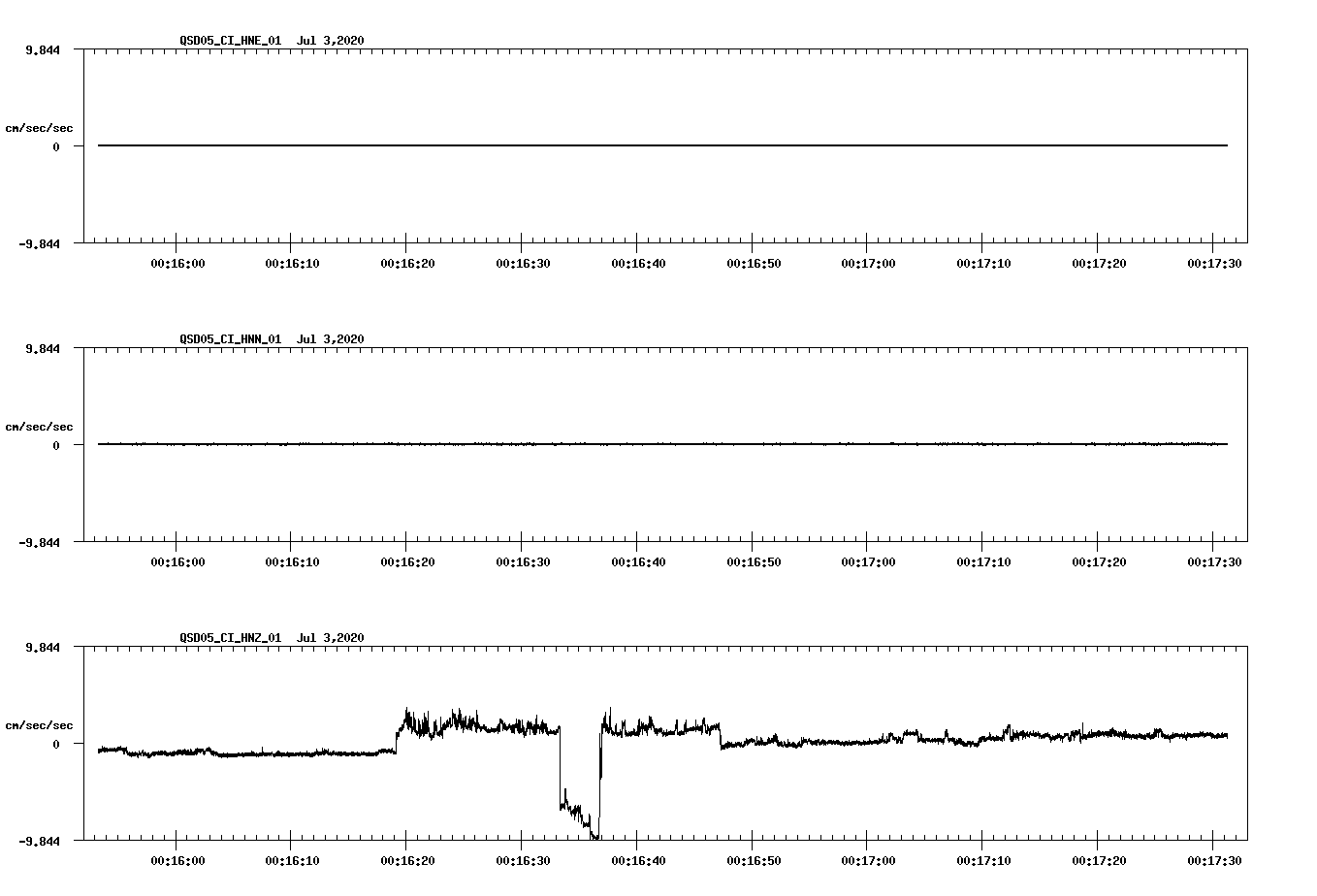Click 00:17:00 time label under HNE plot
This screenshot has width=1317, height=896.
coord(867,263)
